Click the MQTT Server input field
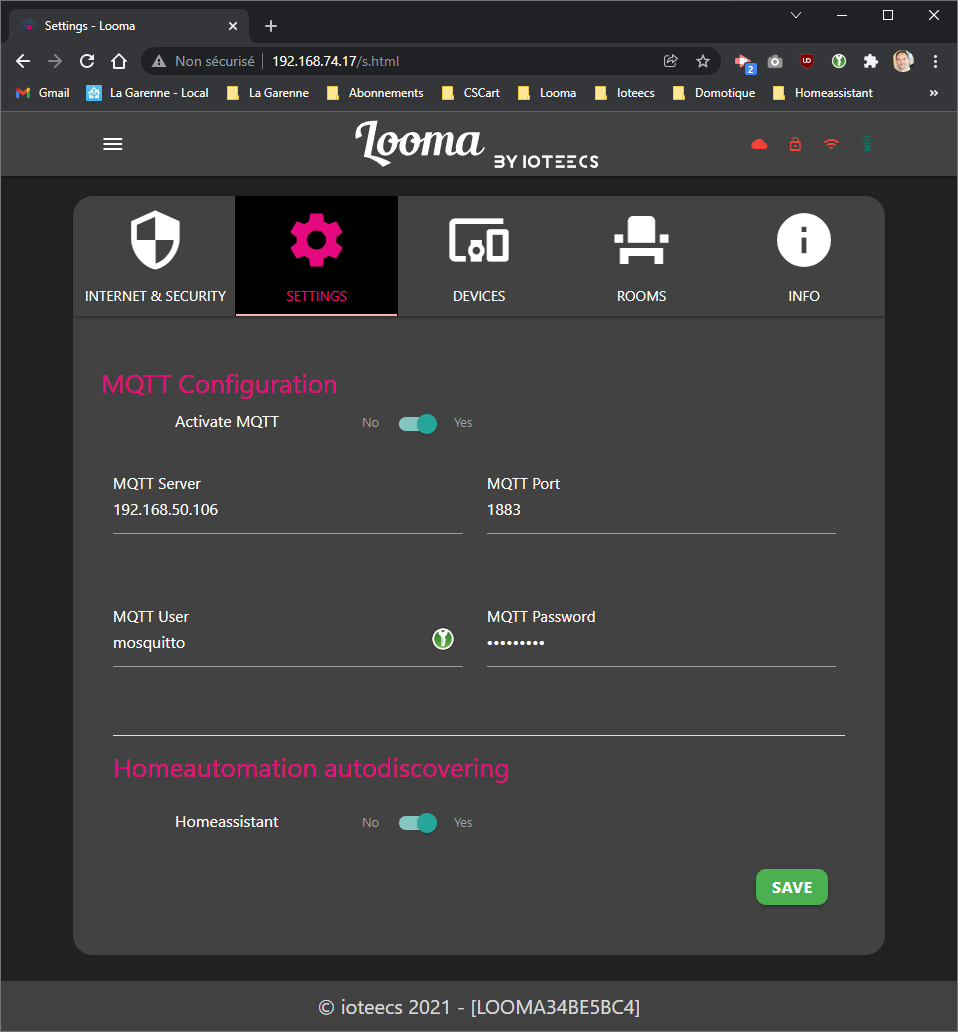 tap(288, 511)
